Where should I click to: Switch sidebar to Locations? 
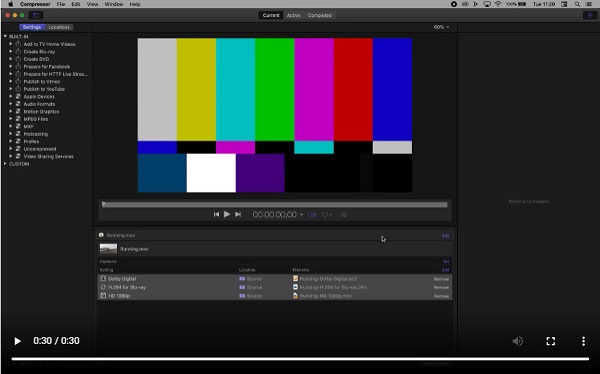tap(59, 27)
